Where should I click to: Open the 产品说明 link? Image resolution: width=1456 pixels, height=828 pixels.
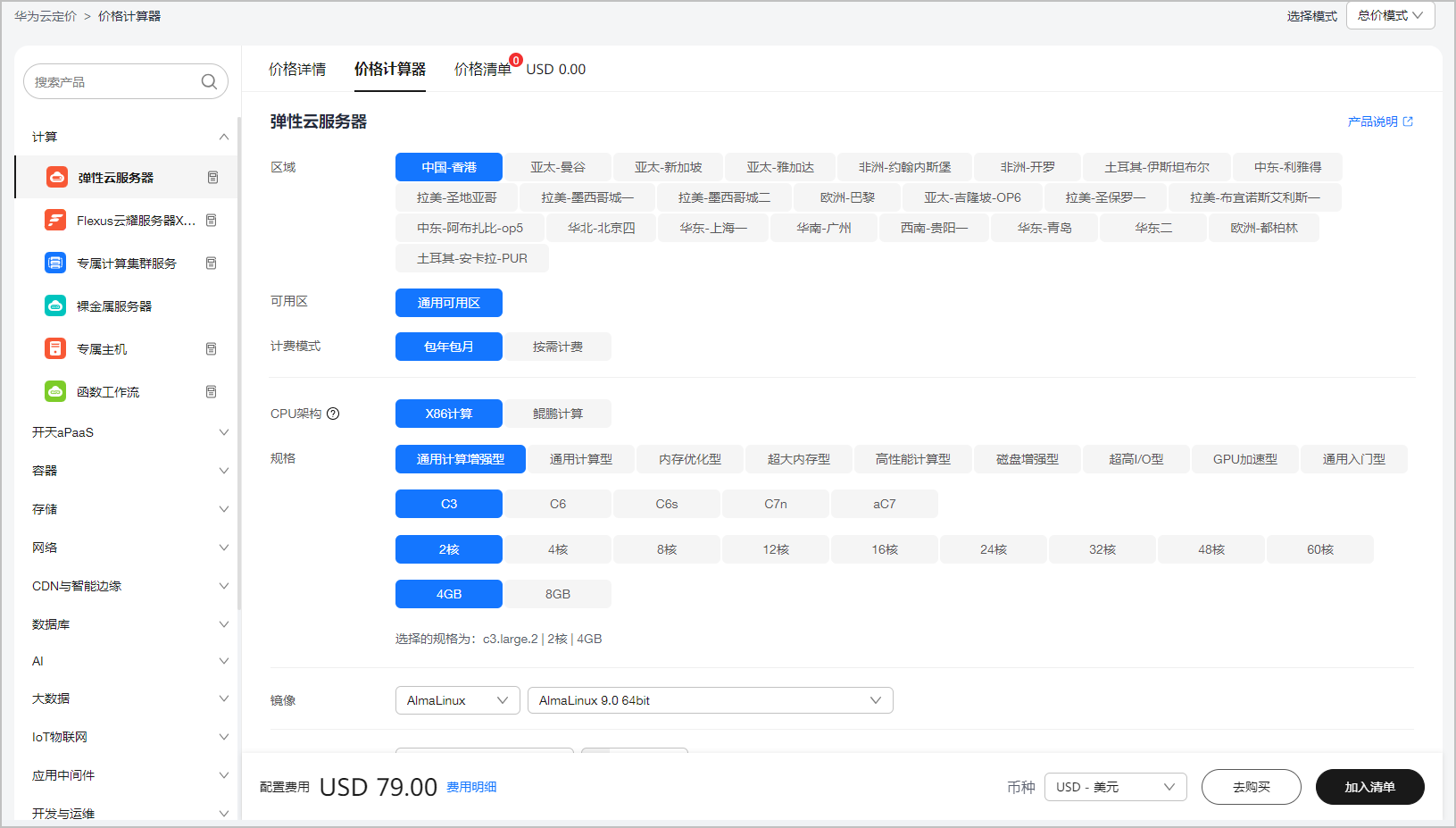pos(1379,121)
